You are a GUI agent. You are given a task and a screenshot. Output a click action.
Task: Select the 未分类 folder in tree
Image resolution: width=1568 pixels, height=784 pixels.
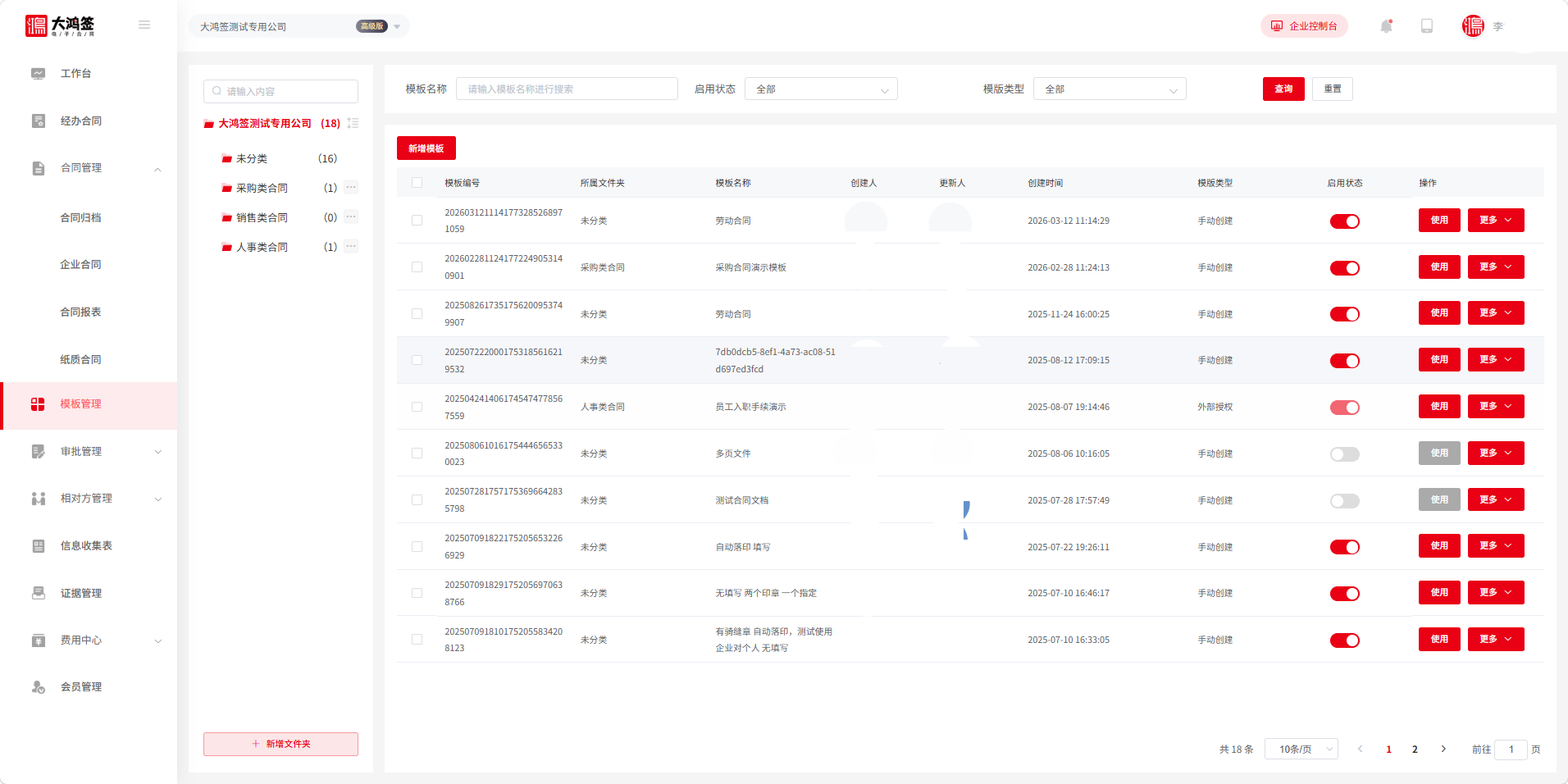pos(252,159)
